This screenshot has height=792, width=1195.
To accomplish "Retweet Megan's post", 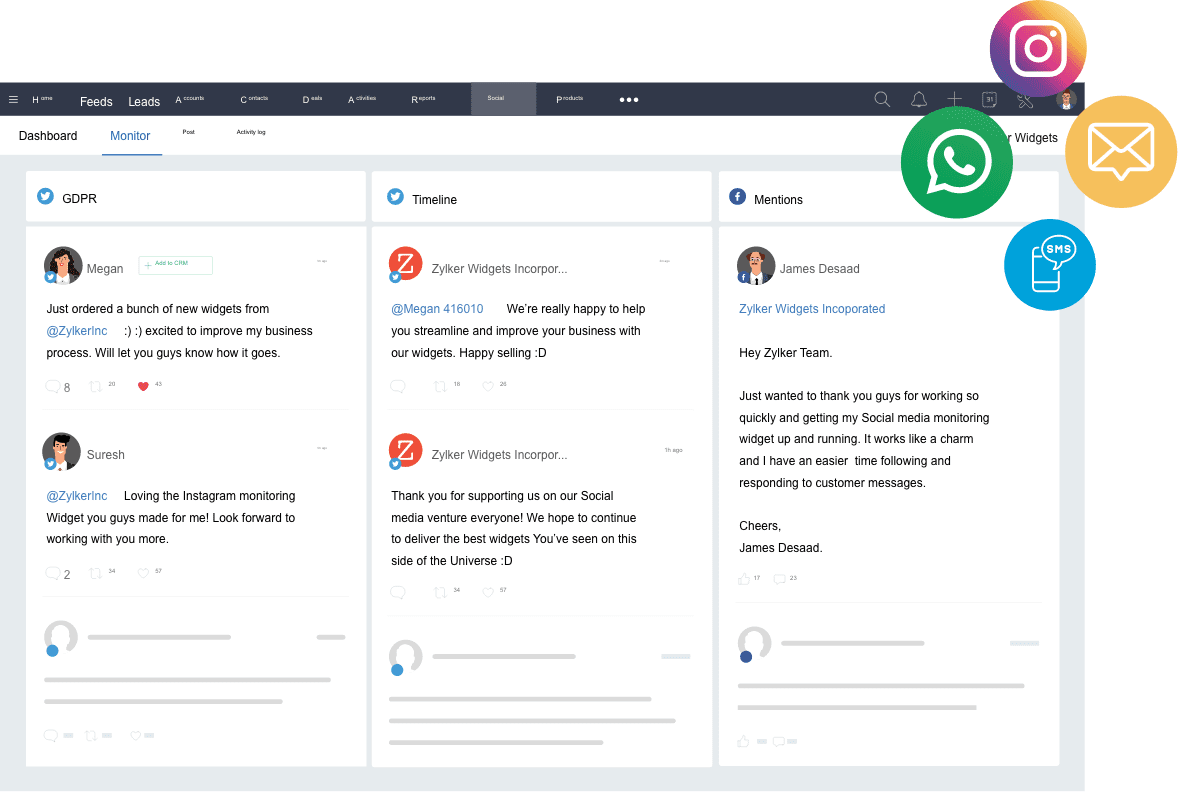I will coord(95,386).
